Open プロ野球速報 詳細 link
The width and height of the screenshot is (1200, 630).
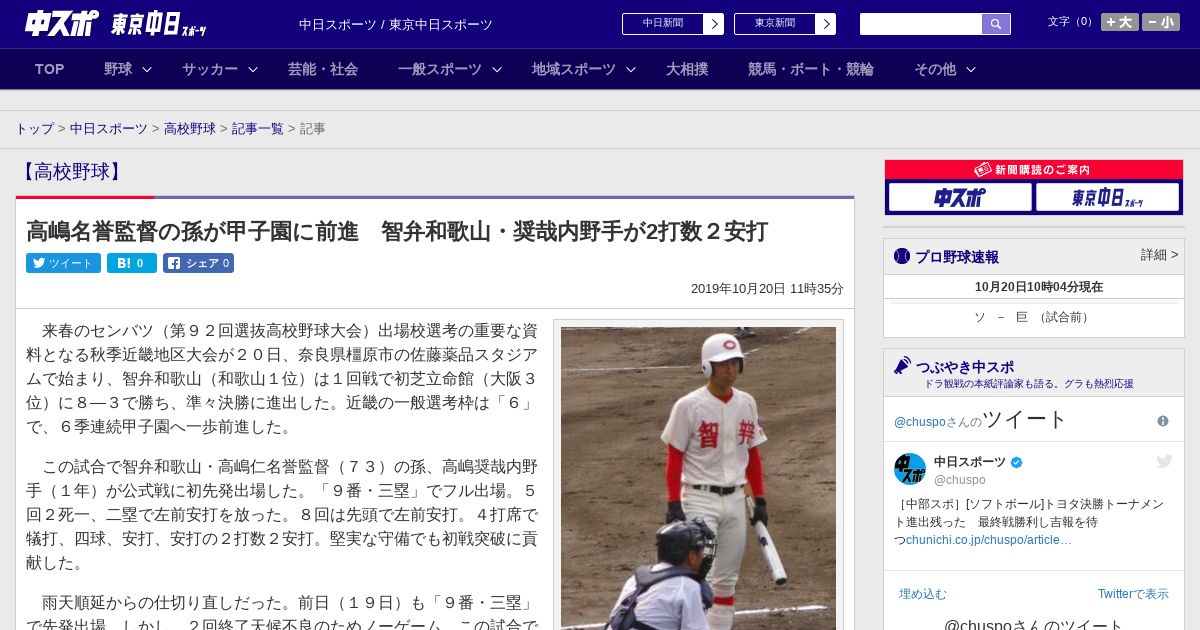[1159, 255]
